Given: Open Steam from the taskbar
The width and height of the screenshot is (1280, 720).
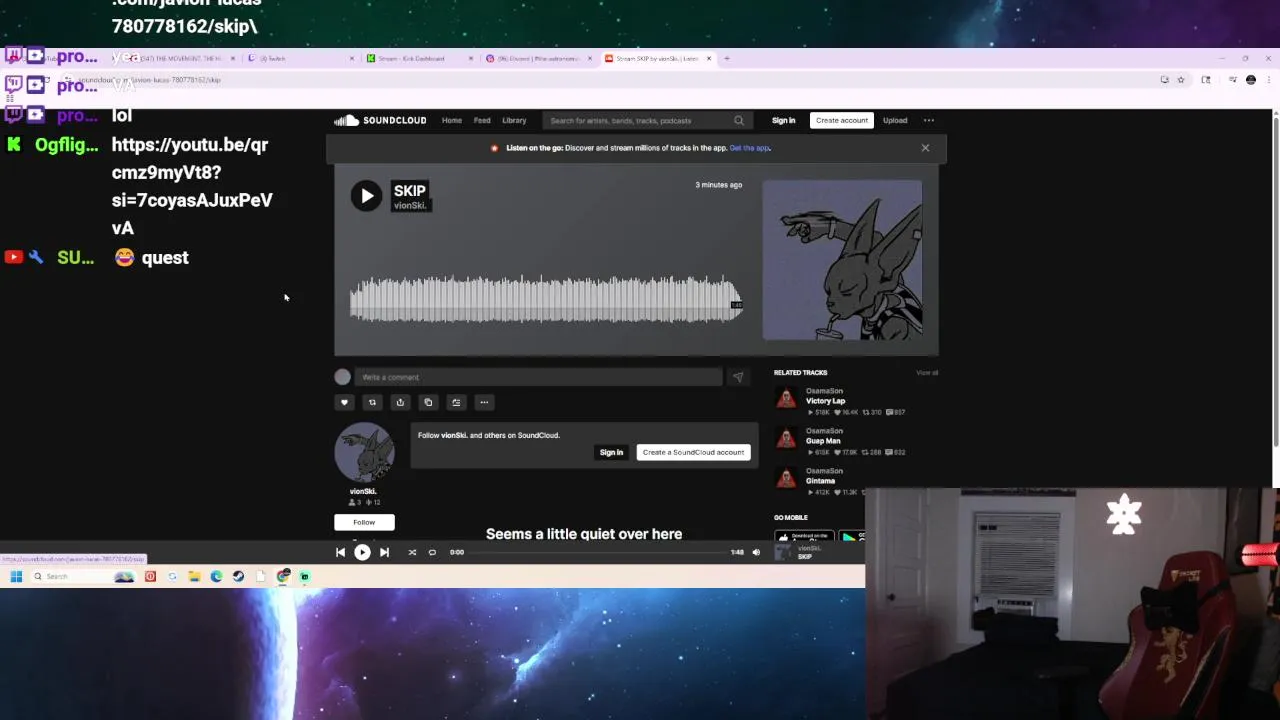Looking at the screenshot, I should pos(238,576).
